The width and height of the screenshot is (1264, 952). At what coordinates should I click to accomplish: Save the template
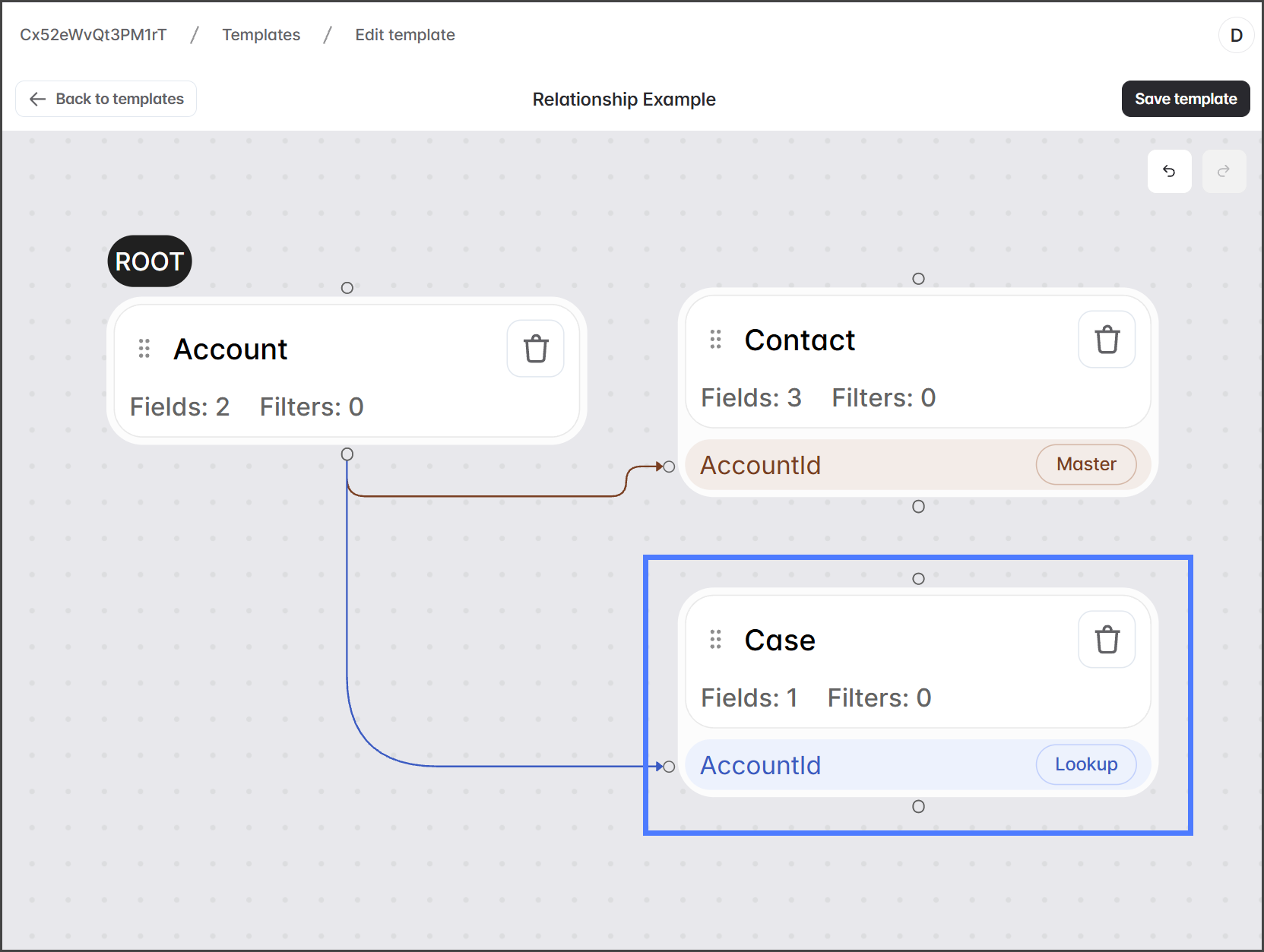pos(1185,99)
